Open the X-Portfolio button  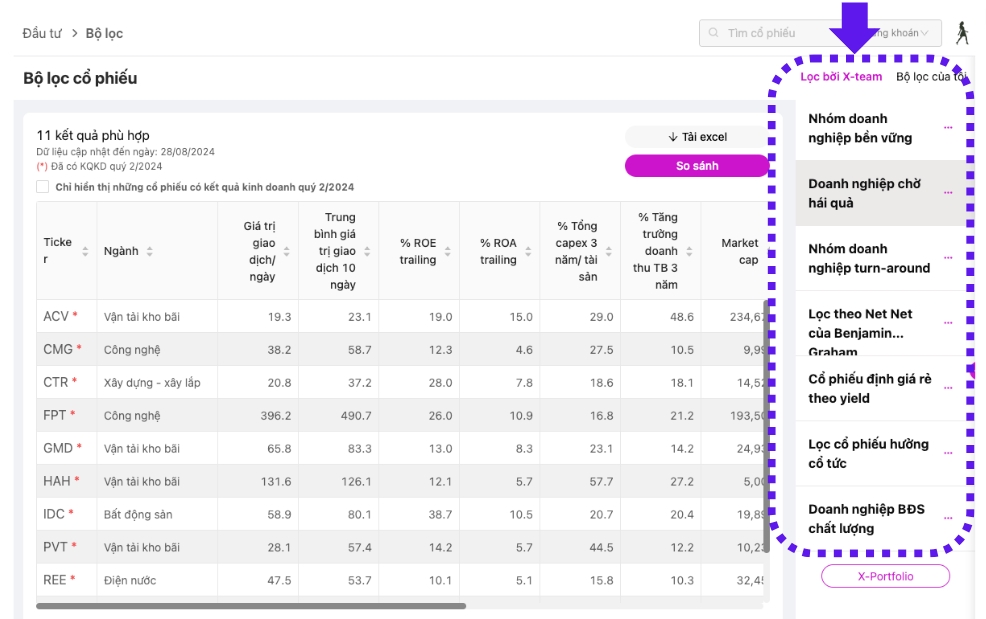[x=885, y=576]
